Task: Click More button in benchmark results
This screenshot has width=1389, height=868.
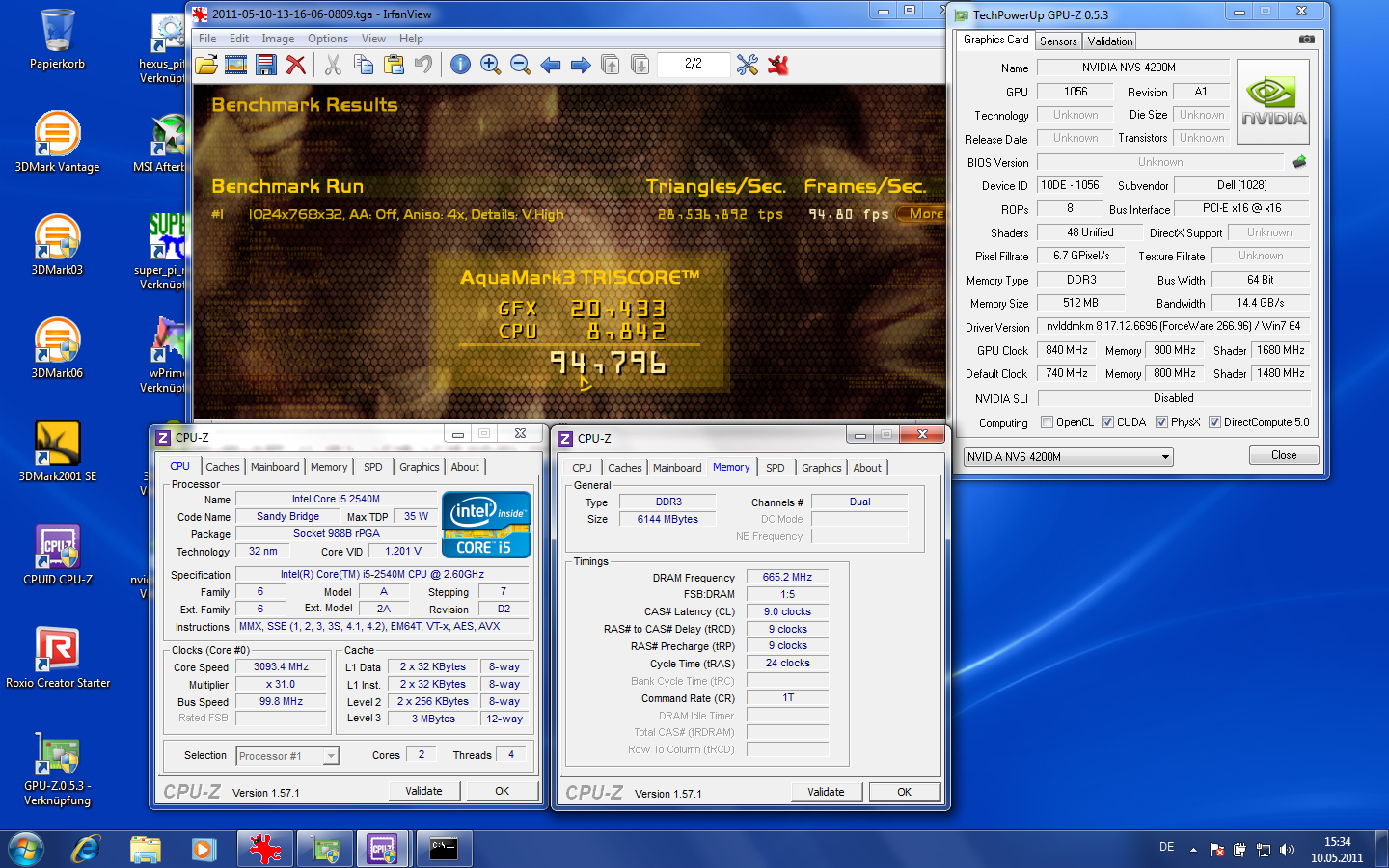Action: (923, 214)
